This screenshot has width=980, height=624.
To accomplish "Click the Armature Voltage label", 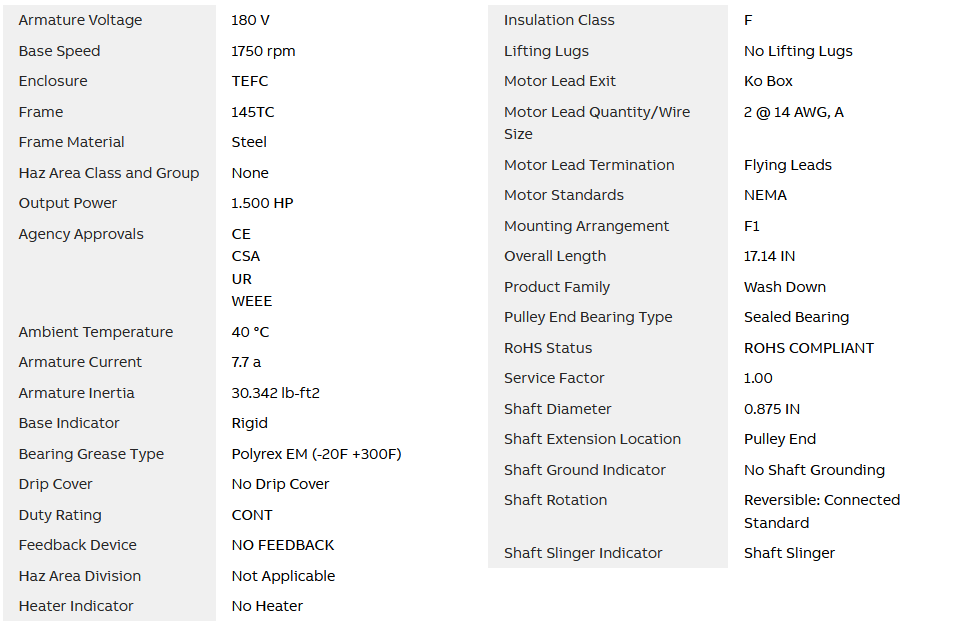I will (x=80, y=20).
